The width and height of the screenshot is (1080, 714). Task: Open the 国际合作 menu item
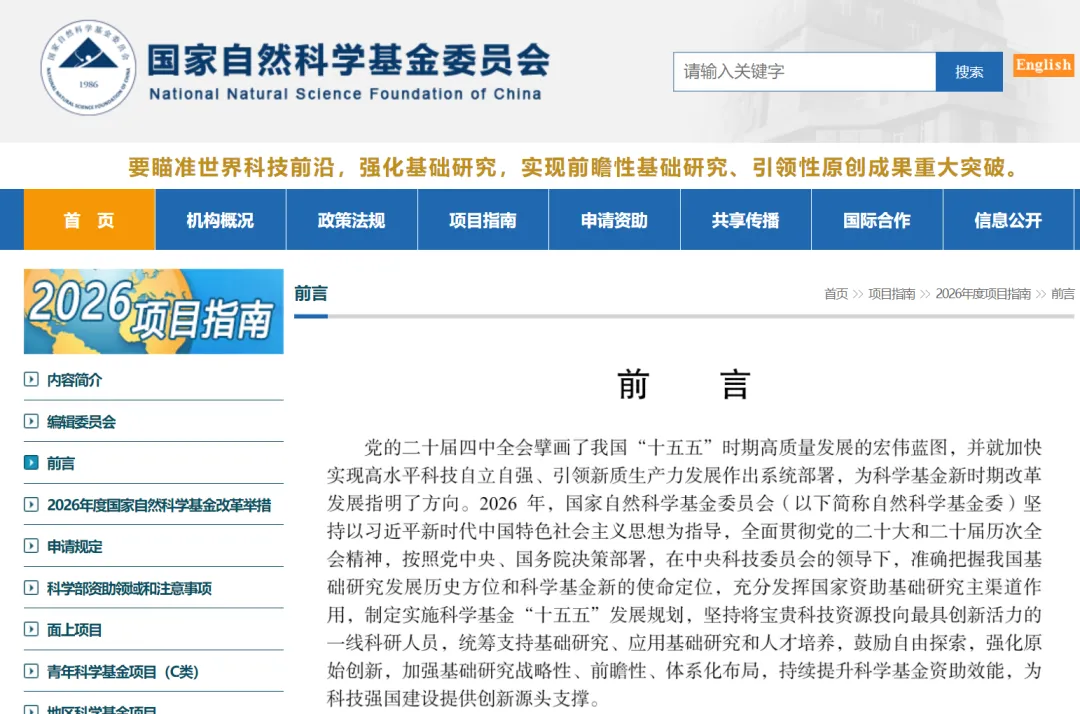click(877, 220)
